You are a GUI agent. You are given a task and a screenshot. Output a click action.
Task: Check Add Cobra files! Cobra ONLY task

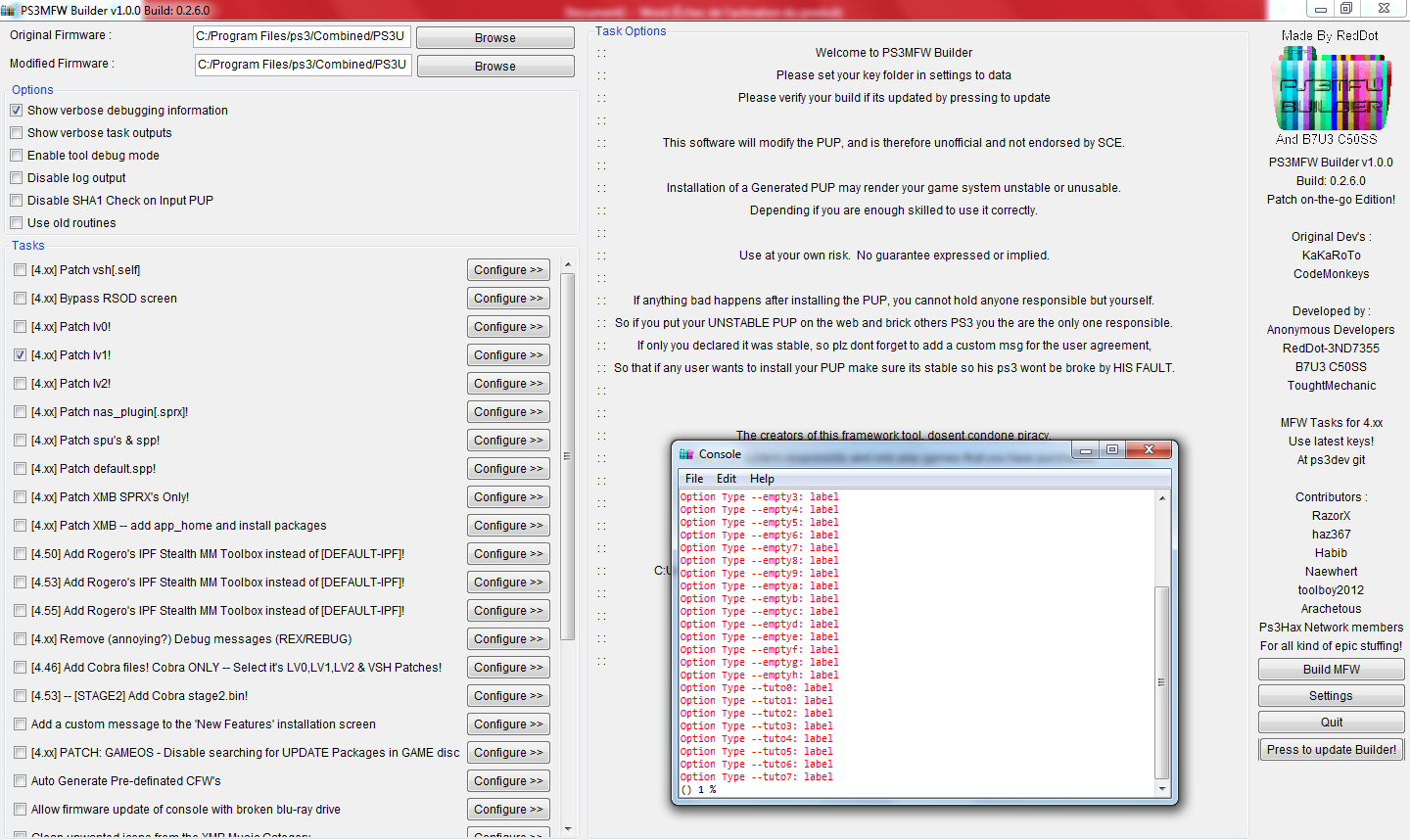tap(21, 668)
